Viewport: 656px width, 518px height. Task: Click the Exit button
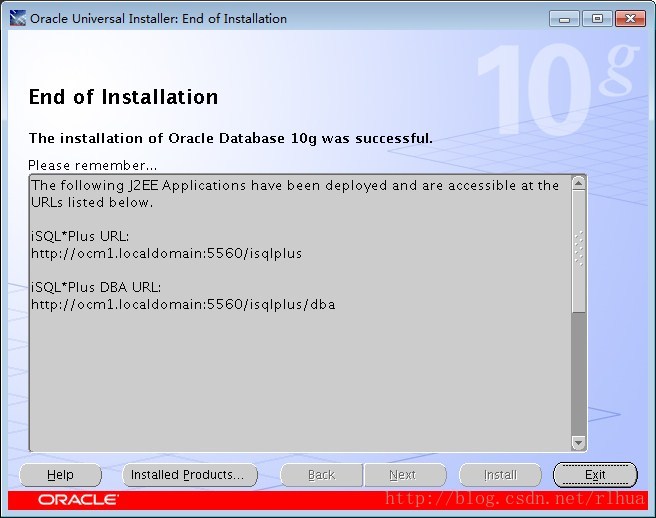point(595,475)
